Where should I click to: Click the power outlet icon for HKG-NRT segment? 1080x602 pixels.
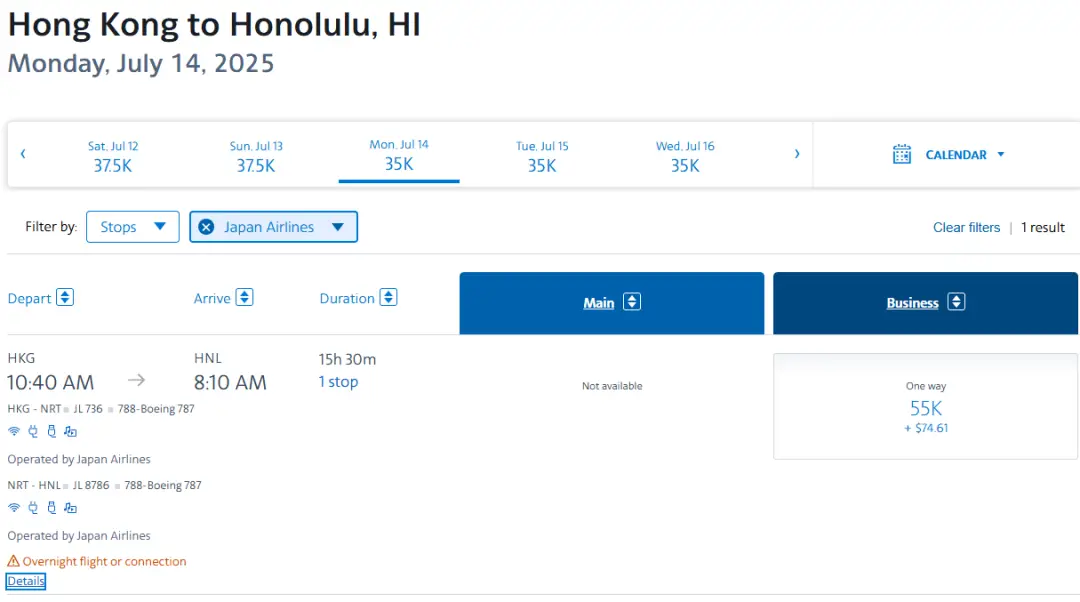point(33,432)
